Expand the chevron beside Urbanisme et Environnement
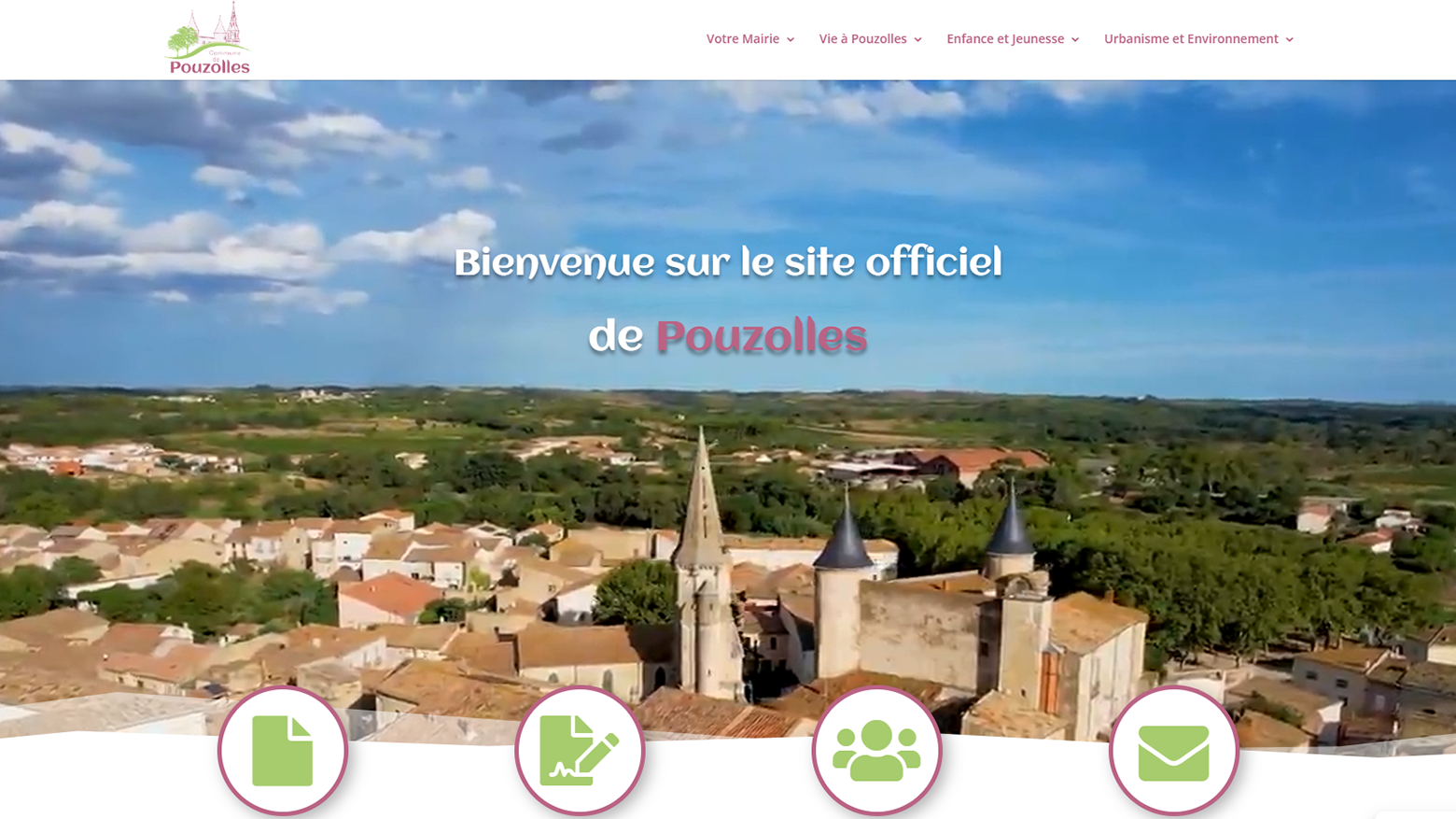The height and width of the screenshot is (819, 1456). coord(1290,40)
